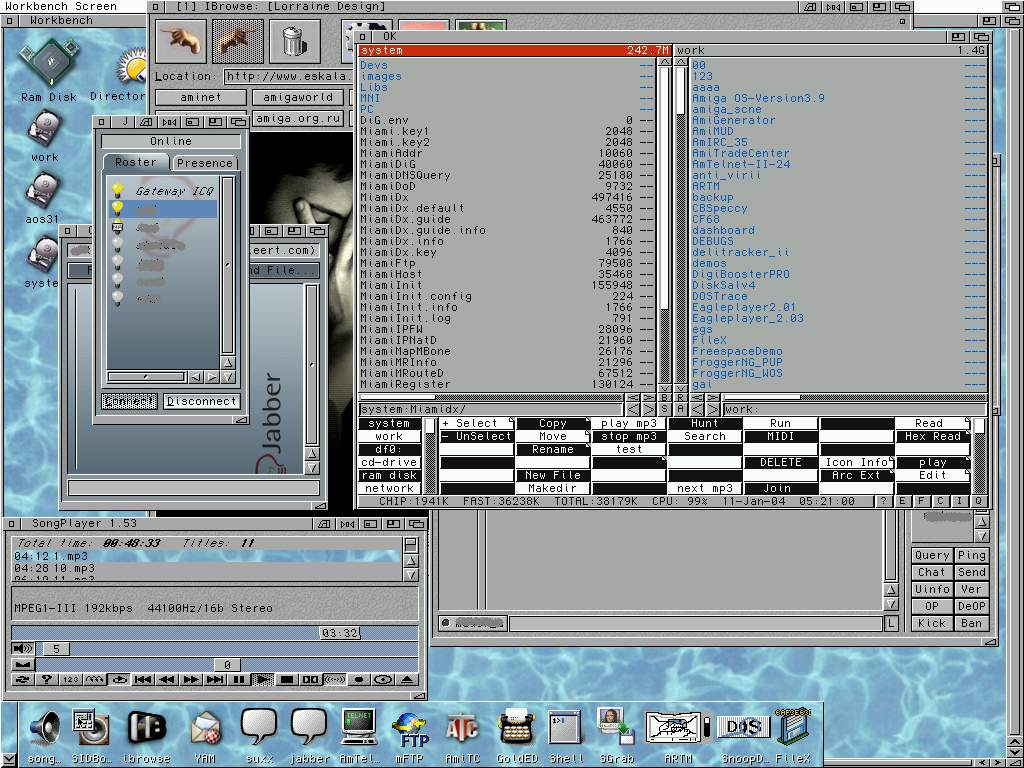Click the SongPlayer playlist down arrow

click(x=411, y=575)
